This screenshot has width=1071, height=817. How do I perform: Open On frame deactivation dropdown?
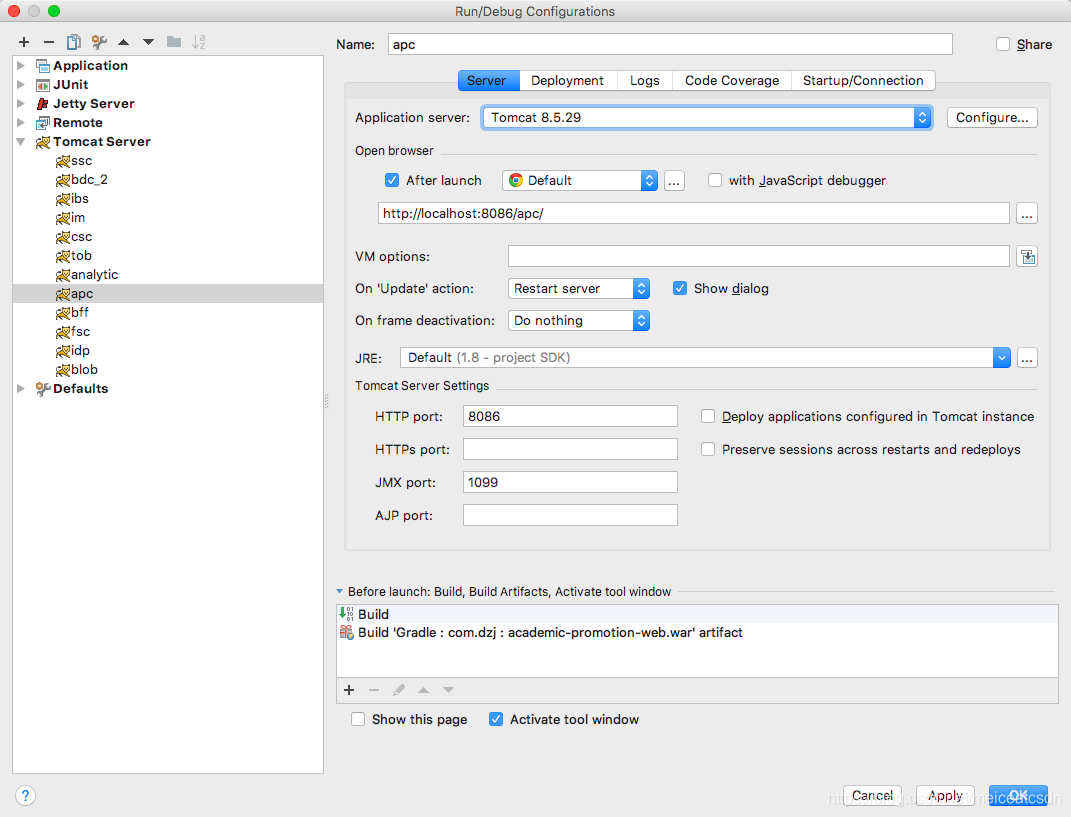(x=579, y=320)
